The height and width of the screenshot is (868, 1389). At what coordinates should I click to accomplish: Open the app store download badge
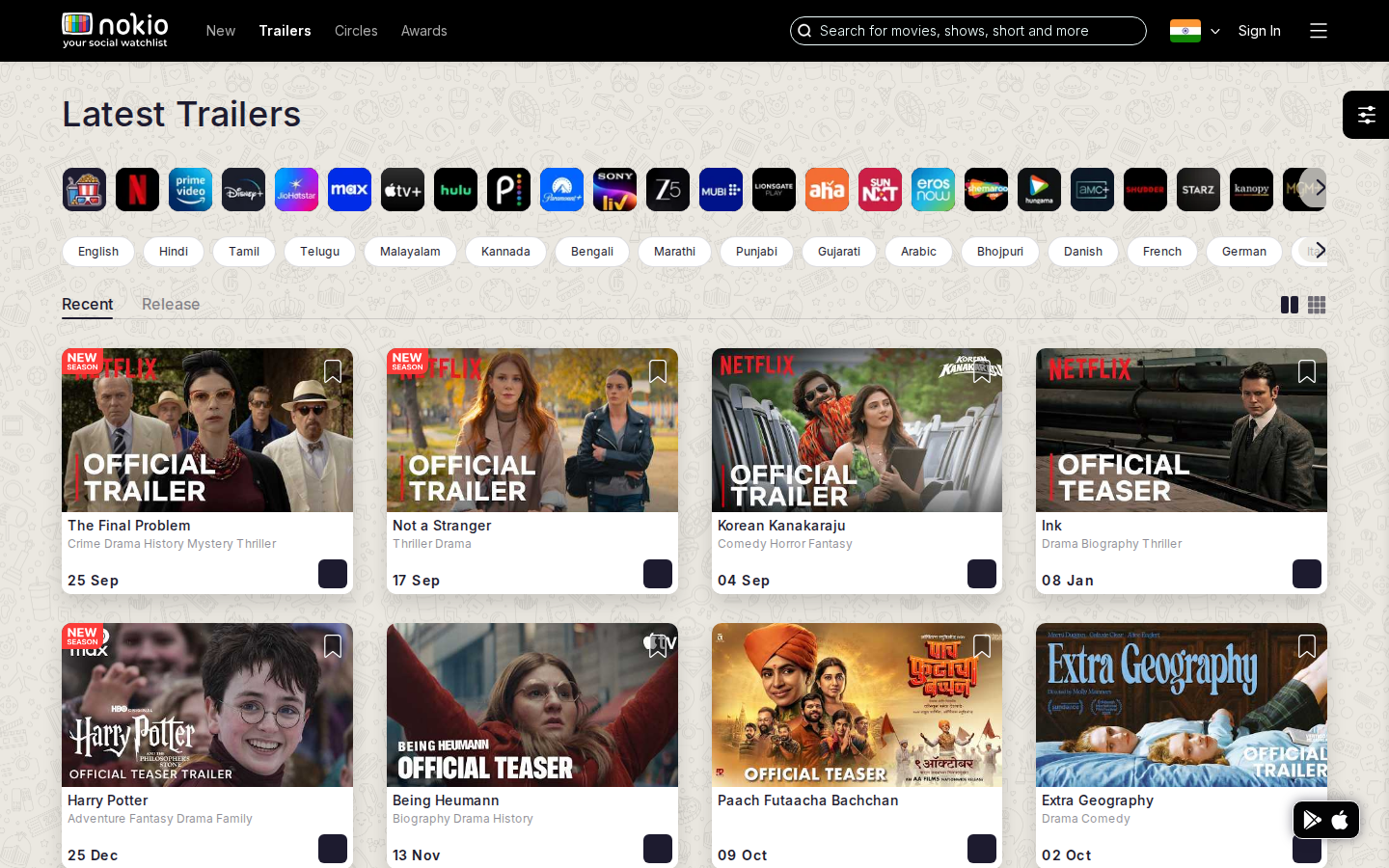click(1326, 820)
